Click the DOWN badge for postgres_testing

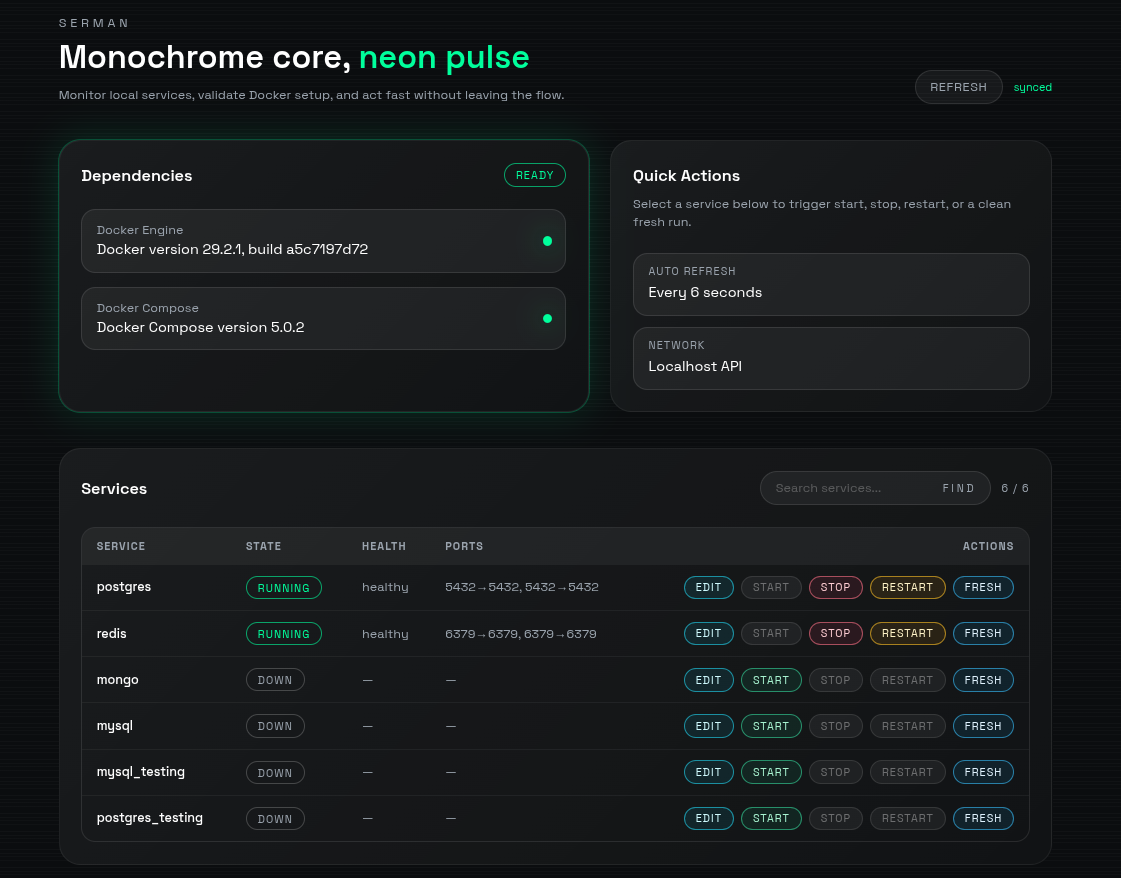point(275,818)
